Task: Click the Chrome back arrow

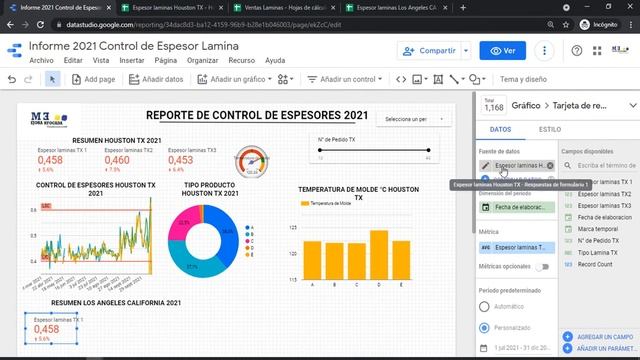Action: coord(11,25)
